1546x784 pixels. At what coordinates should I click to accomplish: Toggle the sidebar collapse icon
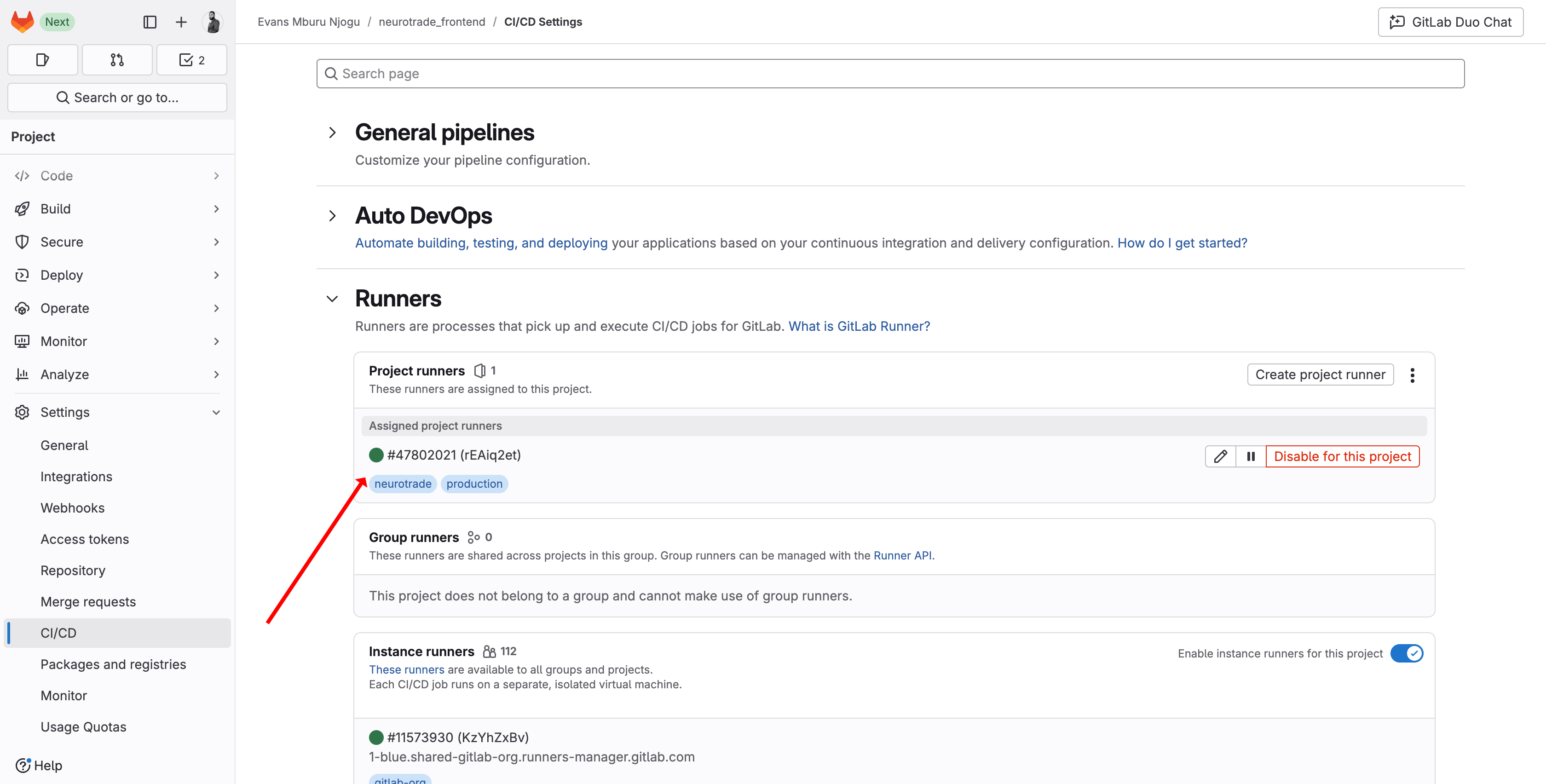(x=150, y=22)
